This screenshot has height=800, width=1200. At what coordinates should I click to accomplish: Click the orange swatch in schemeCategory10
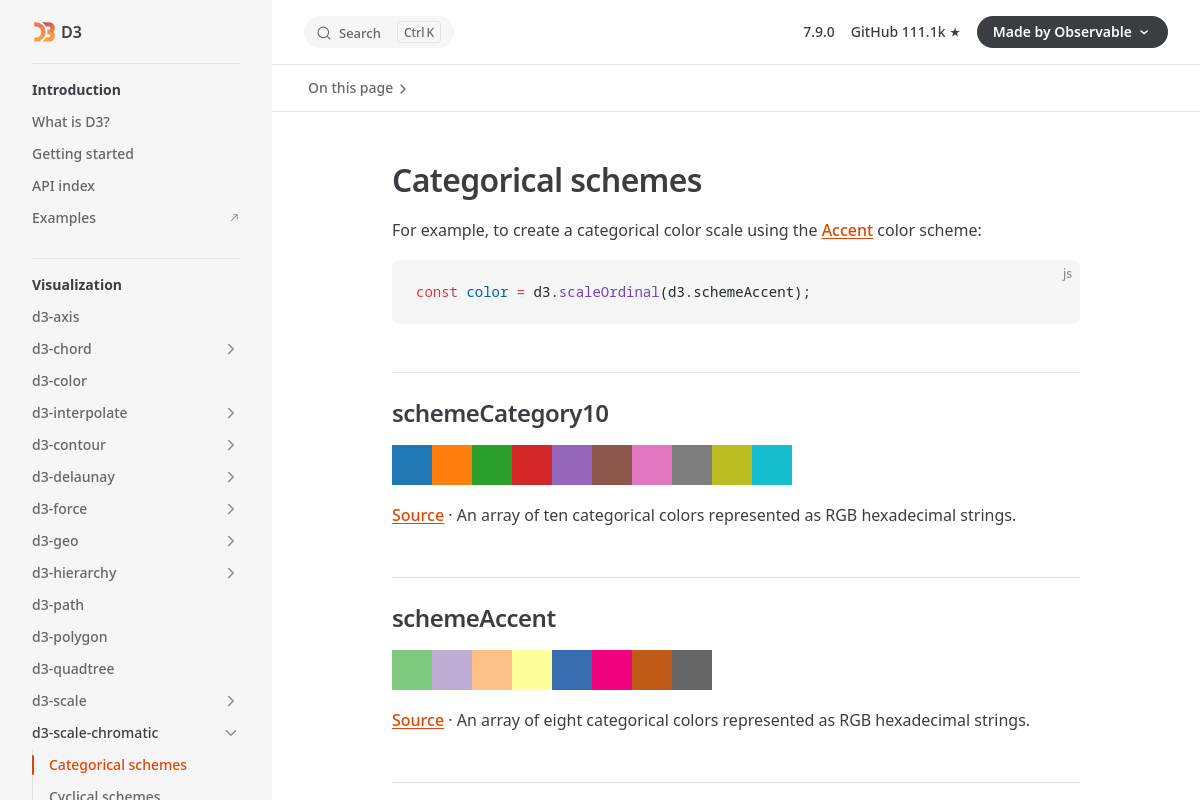[452, 465]
